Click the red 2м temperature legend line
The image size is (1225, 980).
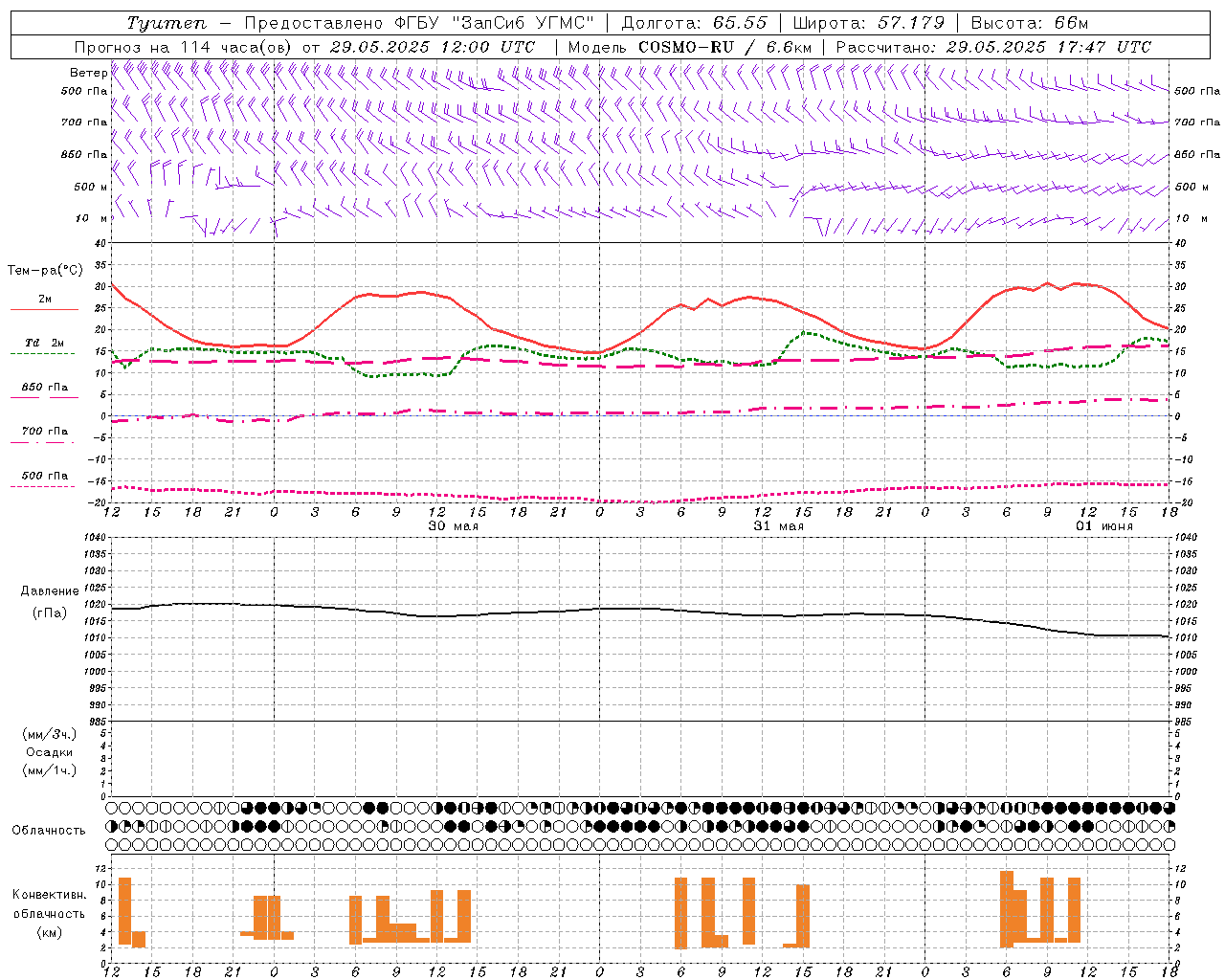coord(44,309)
